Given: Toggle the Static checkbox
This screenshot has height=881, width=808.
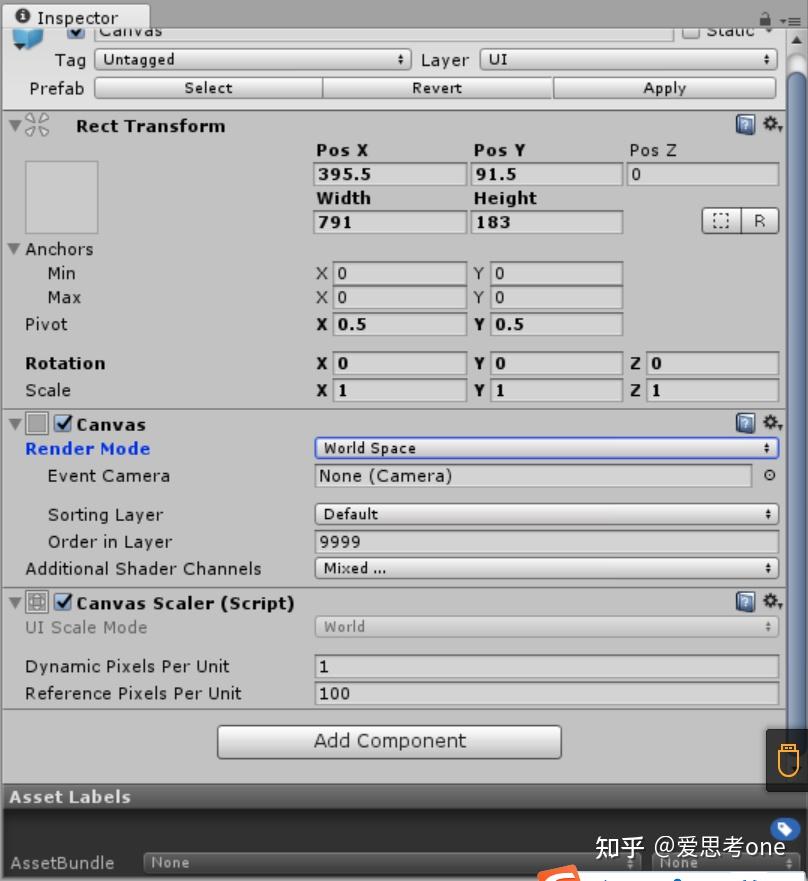Looking at the screenshot, I should coord(690,33).
